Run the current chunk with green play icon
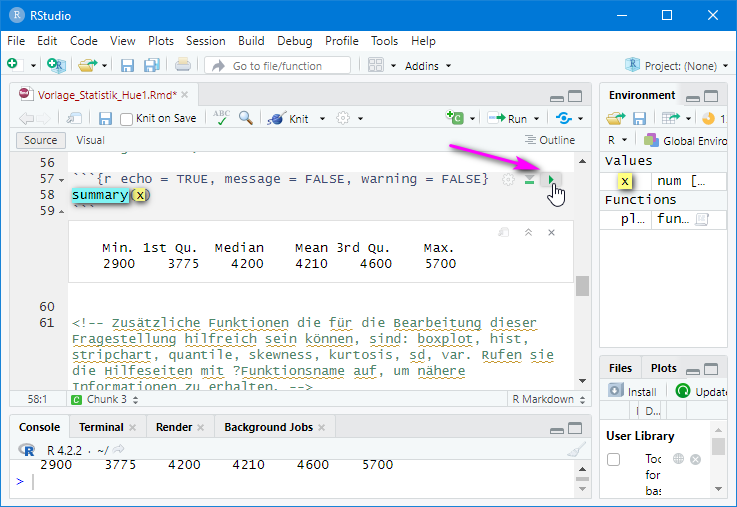 coord(551,179)
